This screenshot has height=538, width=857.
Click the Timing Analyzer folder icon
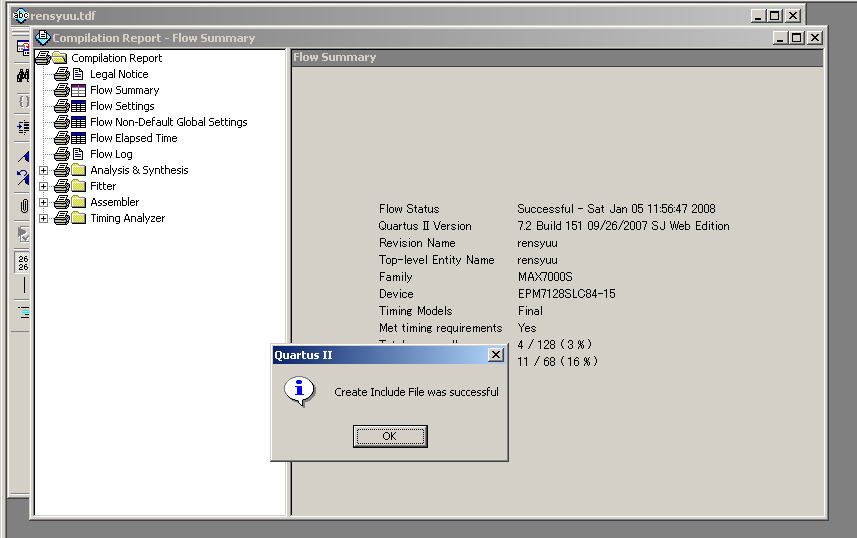click(x=79, y=218)
